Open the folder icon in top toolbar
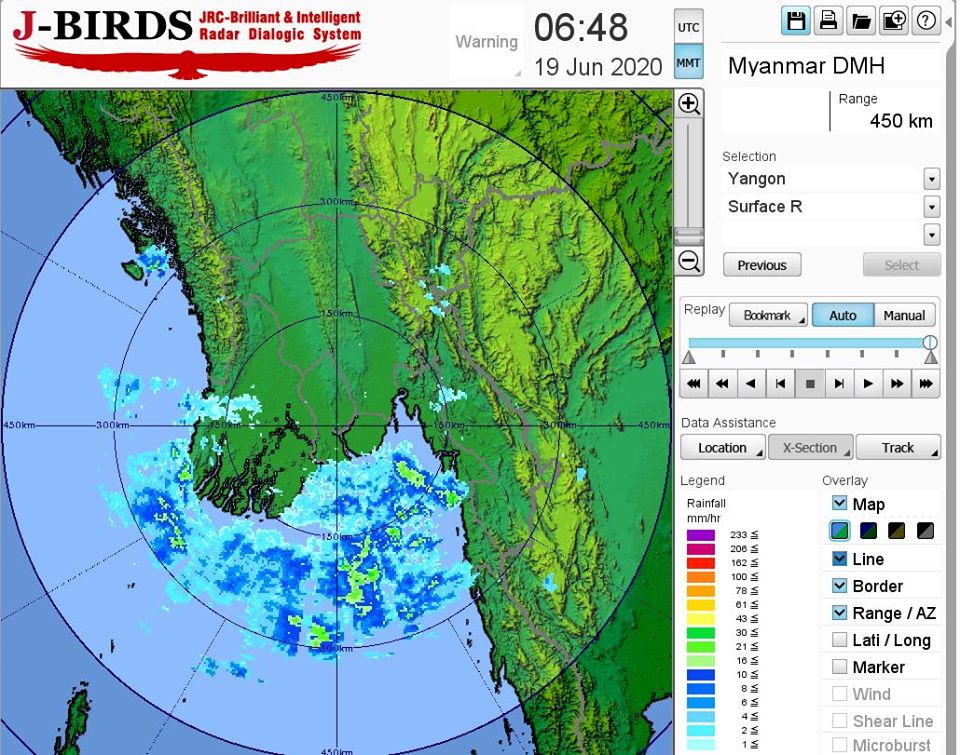Viewport: 960px width, 755px height. [861, 21]
